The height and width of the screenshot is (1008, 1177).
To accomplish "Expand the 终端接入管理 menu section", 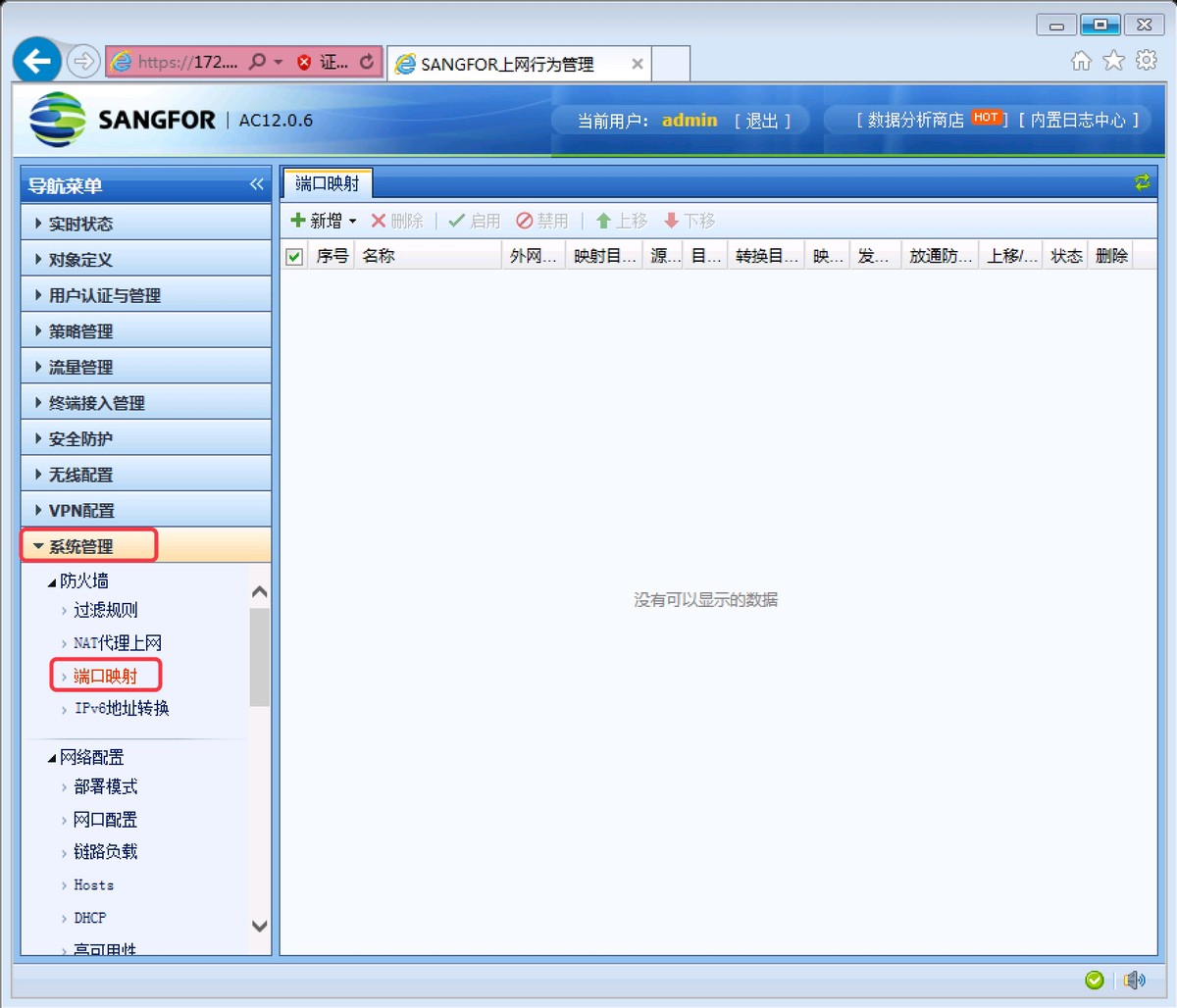I will point(146,403).
